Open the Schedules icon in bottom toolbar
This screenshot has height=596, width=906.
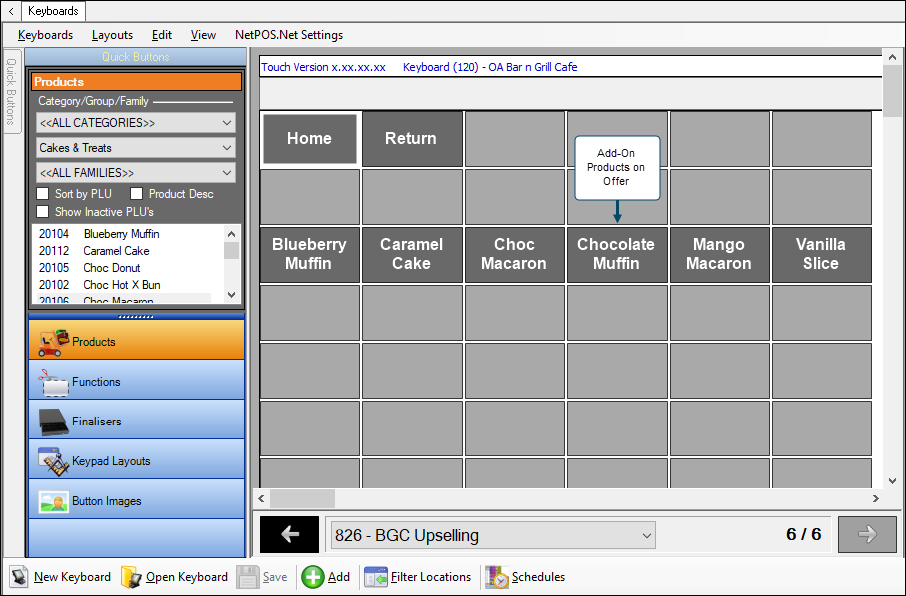[x=497, y=577]
